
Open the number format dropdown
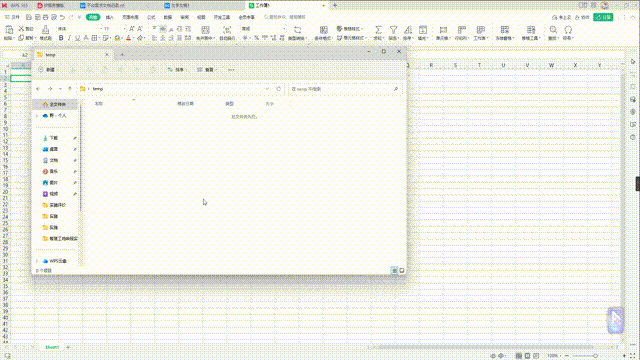(x=284, y=29)
